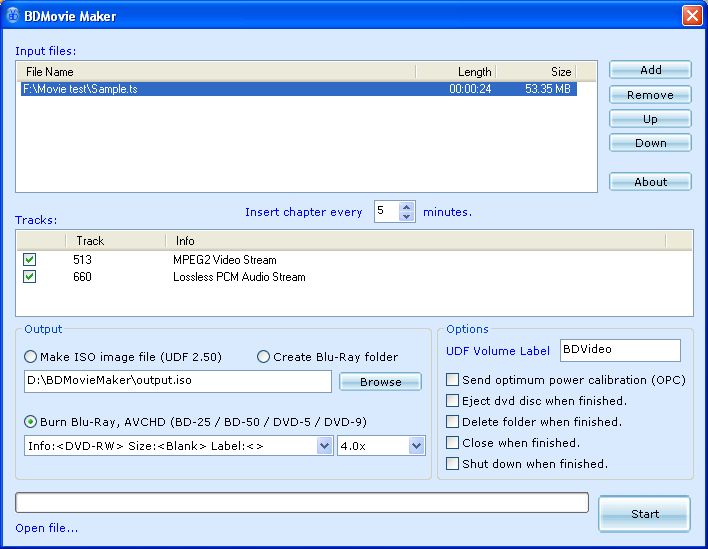Viewport: 708px width, 549px height.
Task: Click the Info column header
Action: pyautogui.click(x=415, y=241)
